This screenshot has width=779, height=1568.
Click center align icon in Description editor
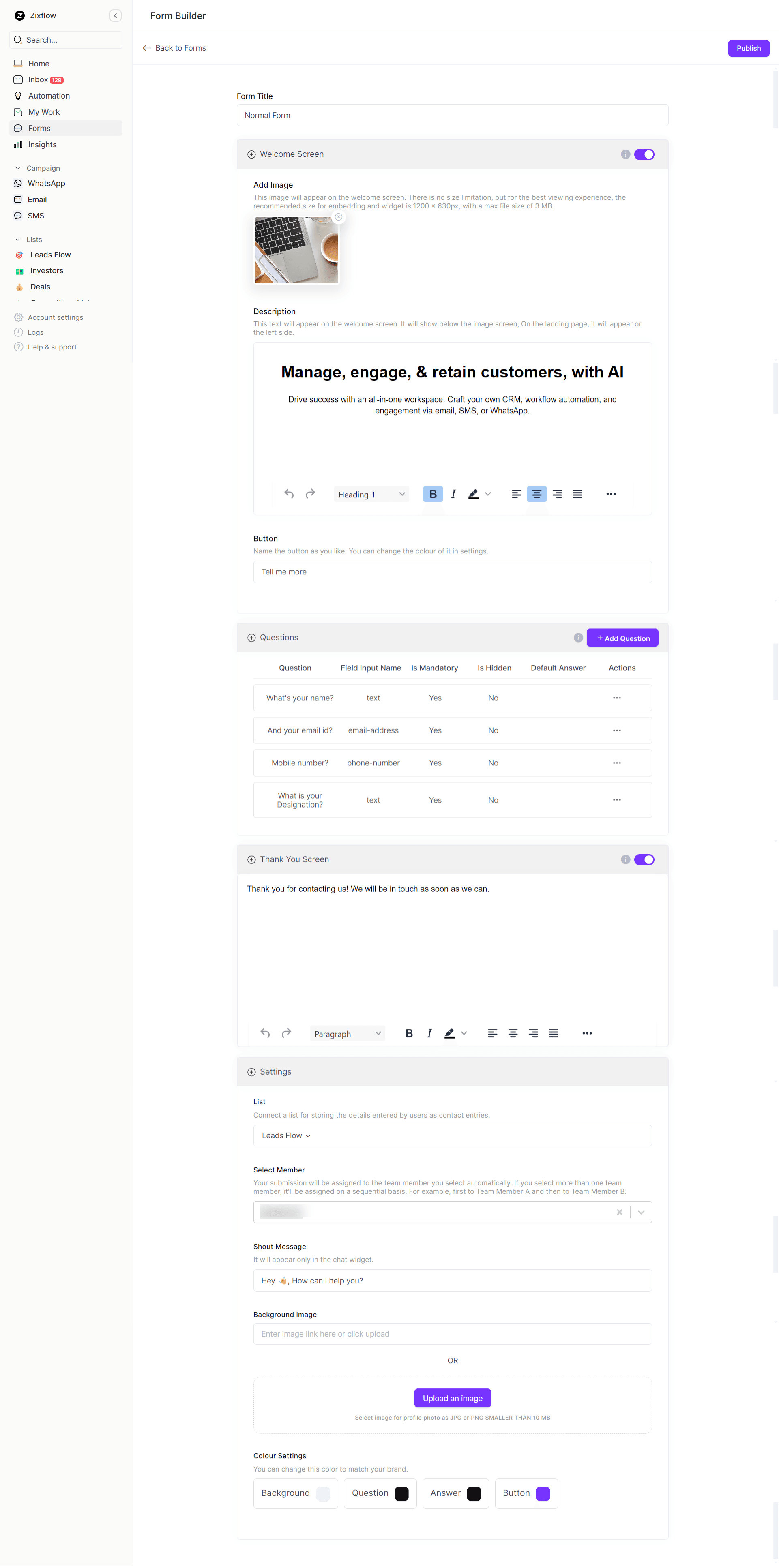coord(536,494)
